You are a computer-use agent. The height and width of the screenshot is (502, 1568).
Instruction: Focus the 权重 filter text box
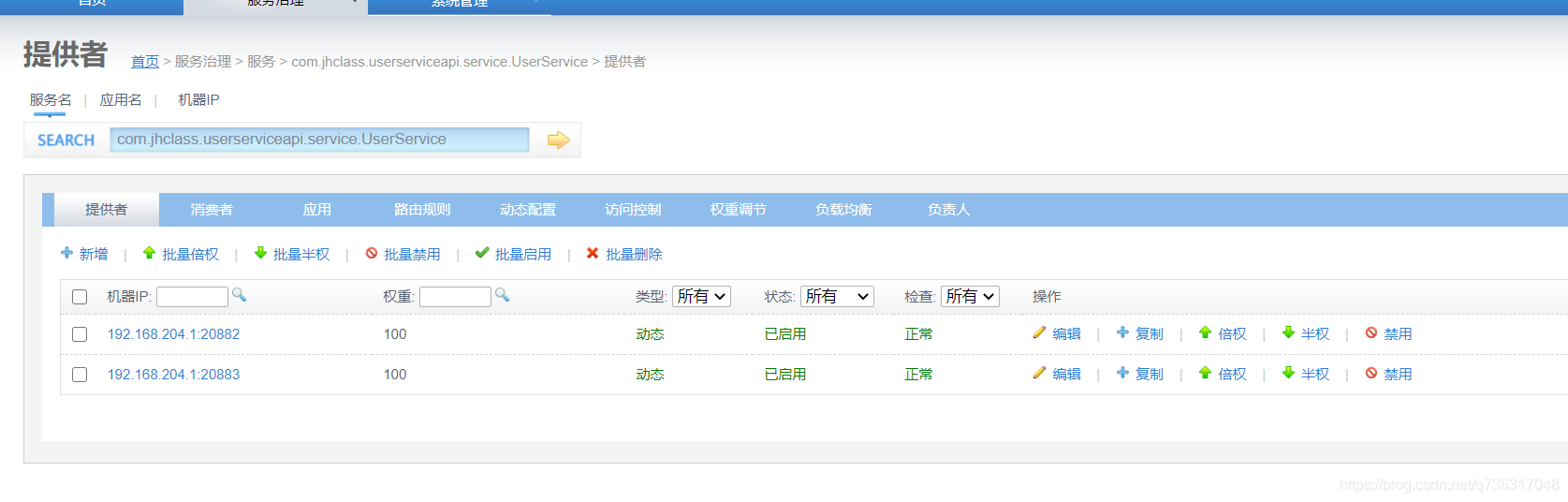coord(455,297)
